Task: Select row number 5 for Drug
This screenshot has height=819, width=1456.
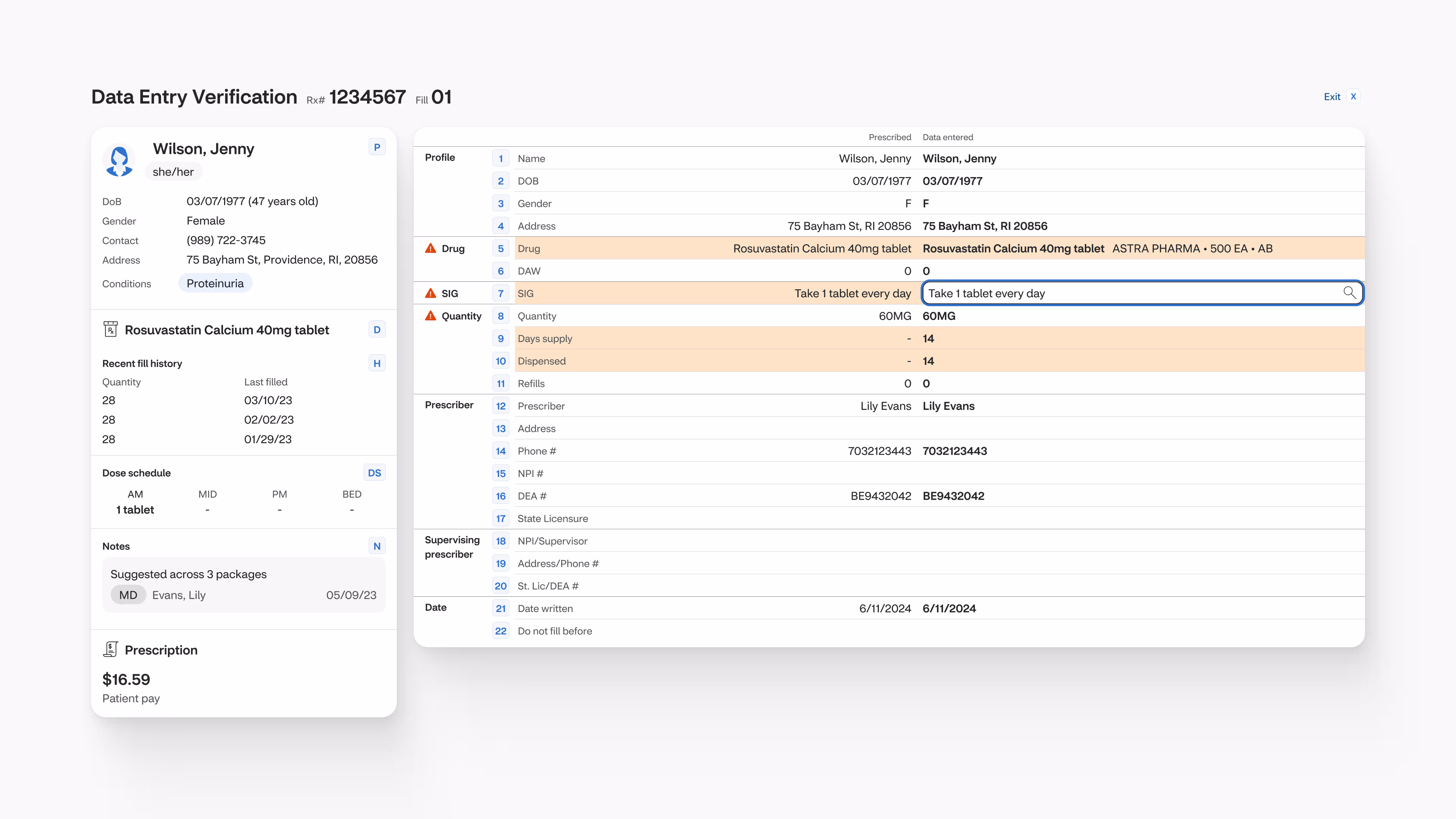Action: point(500,248)
